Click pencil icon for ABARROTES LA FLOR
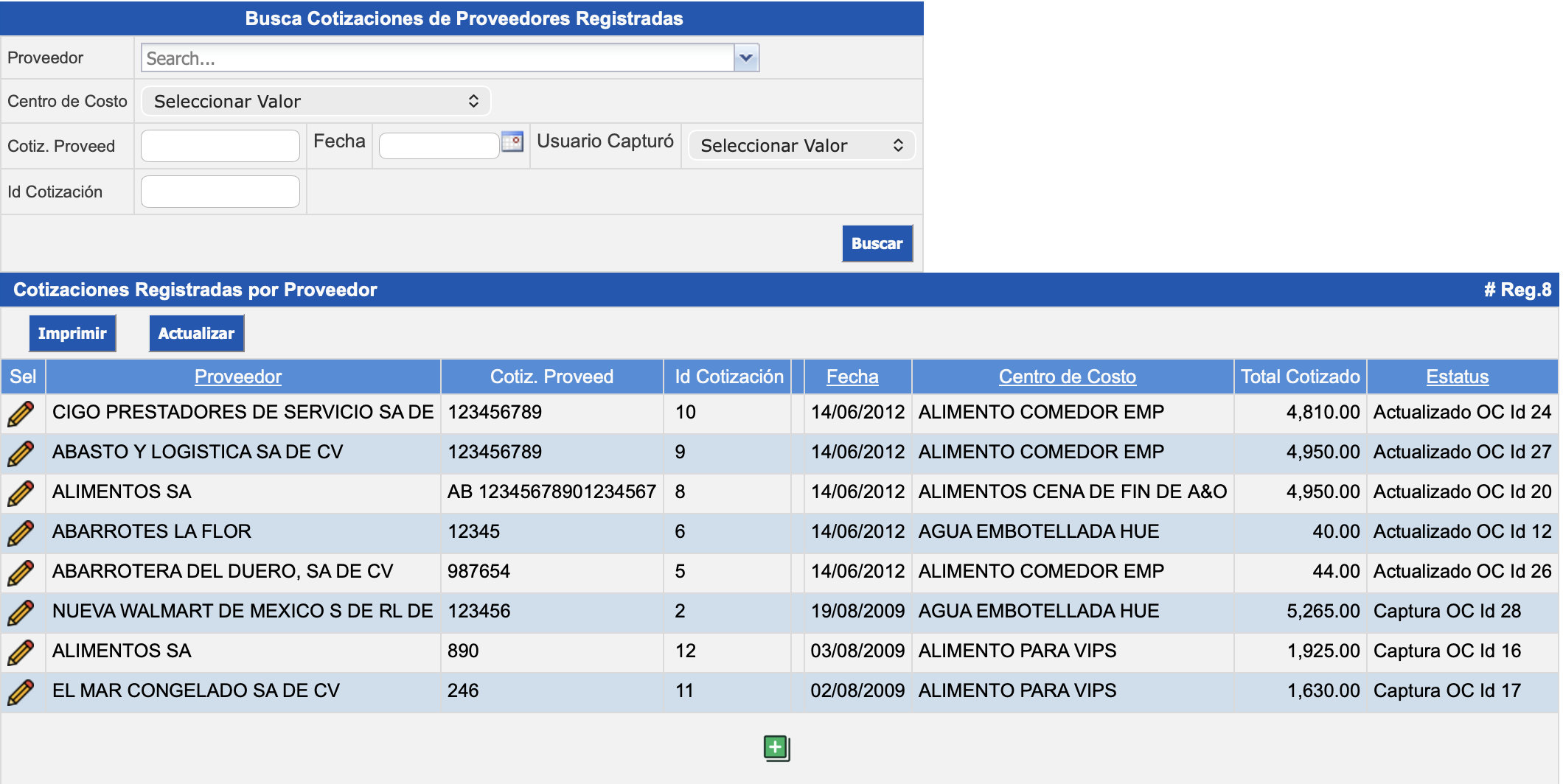Screen dimensions: 1563x784 [21, 533]
